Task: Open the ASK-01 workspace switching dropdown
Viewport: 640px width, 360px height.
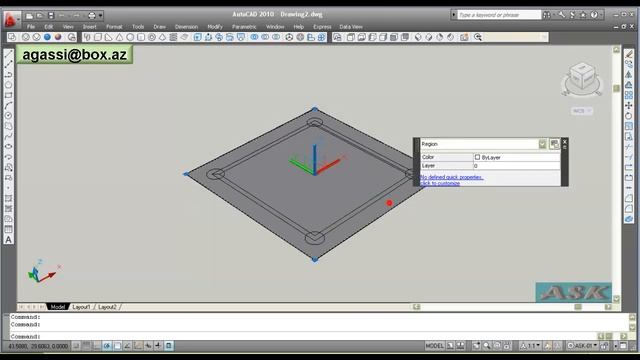Action: [x=583, y=346]
